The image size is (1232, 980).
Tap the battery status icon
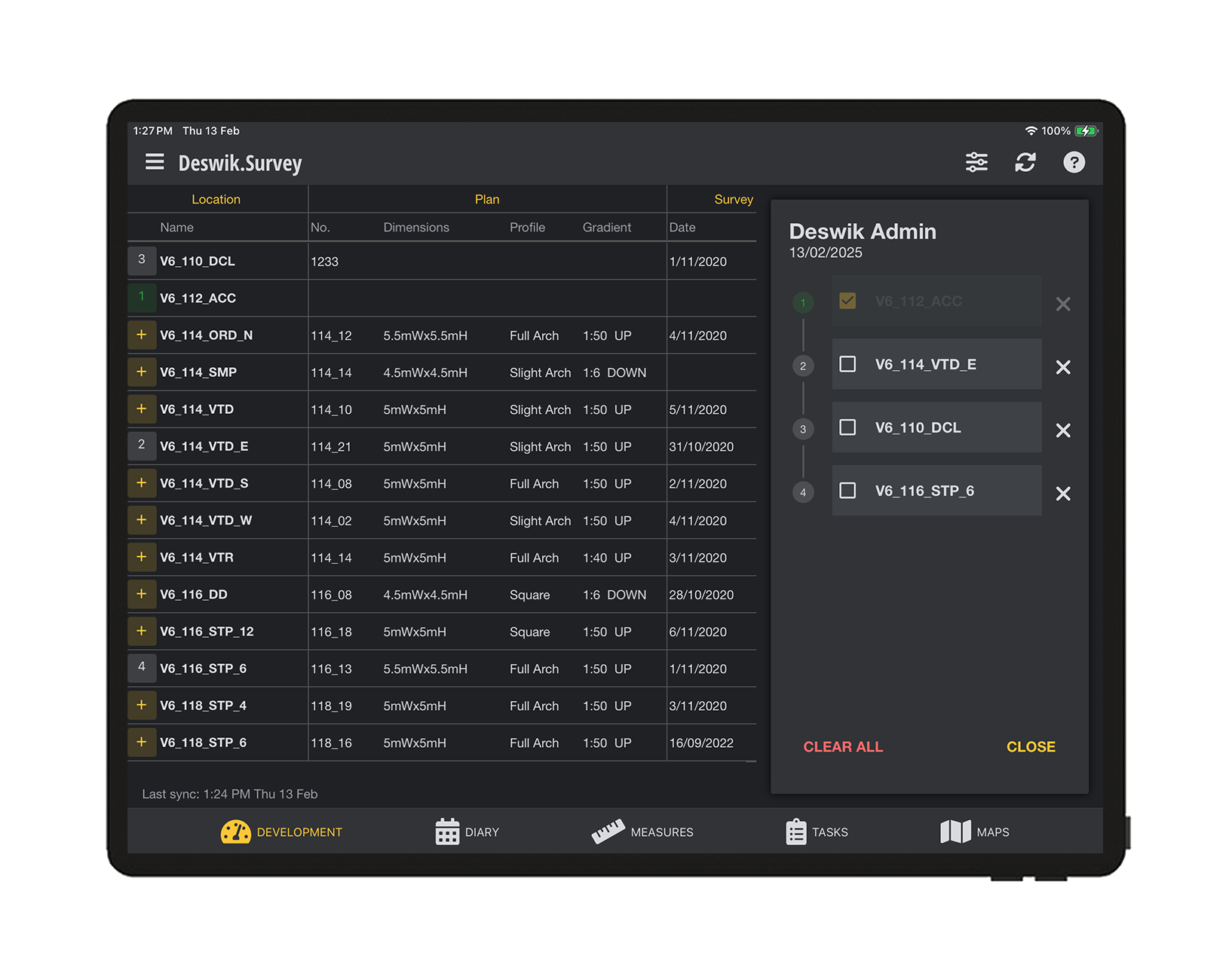(x=1086, y=130)
